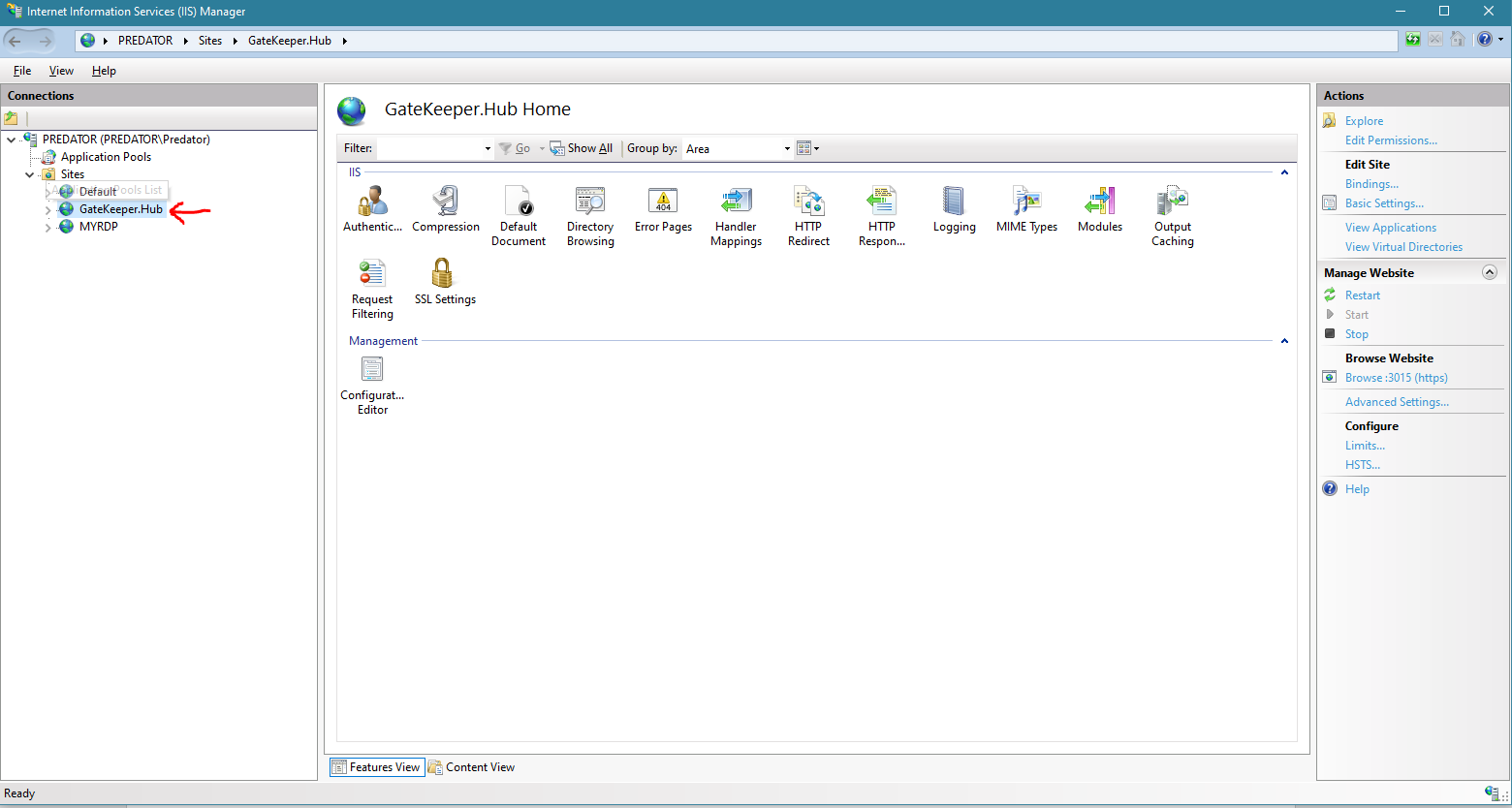Restart the website

pyautogui.click(x=1362, y=295)
